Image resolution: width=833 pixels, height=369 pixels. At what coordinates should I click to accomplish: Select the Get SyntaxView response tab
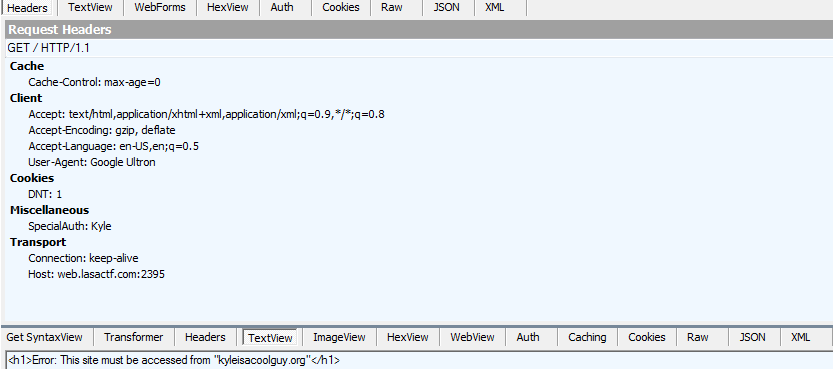[45, 337]
